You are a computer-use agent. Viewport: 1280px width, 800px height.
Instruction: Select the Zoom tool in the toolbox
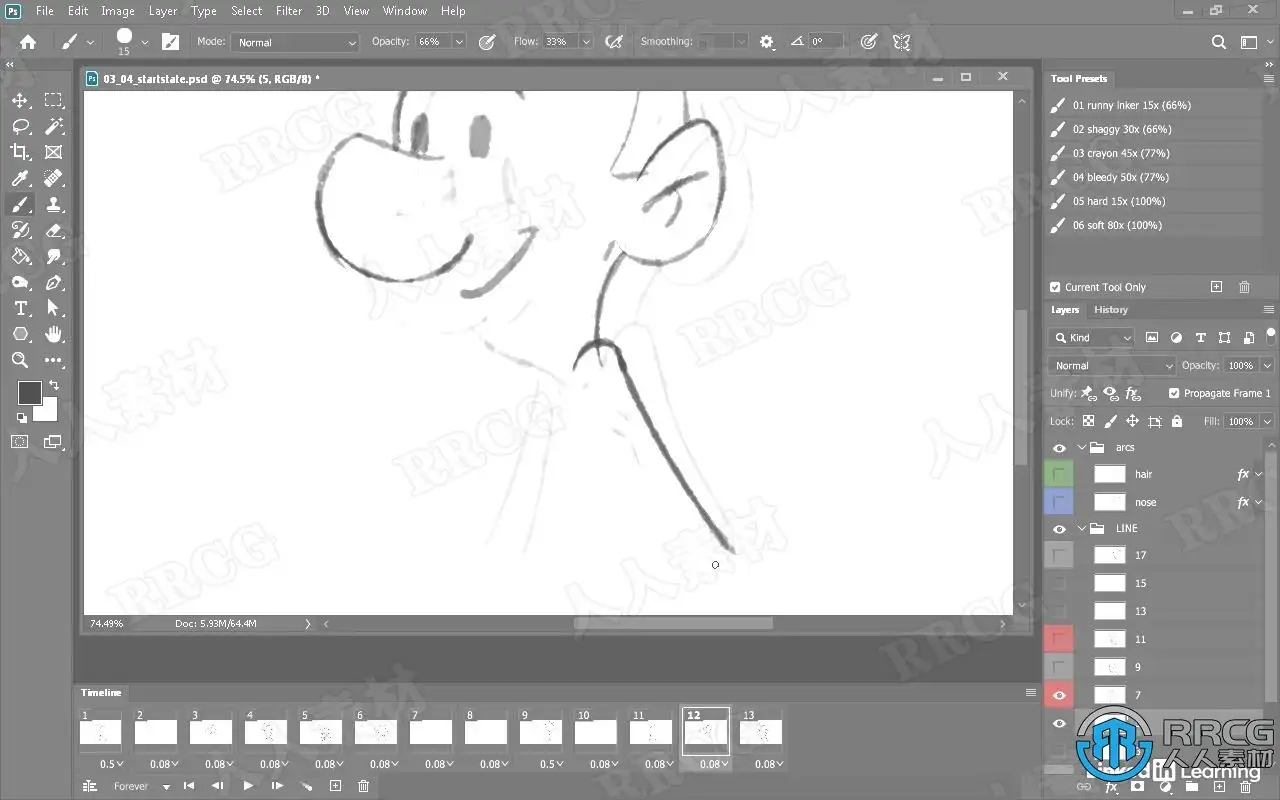(20, 360)
